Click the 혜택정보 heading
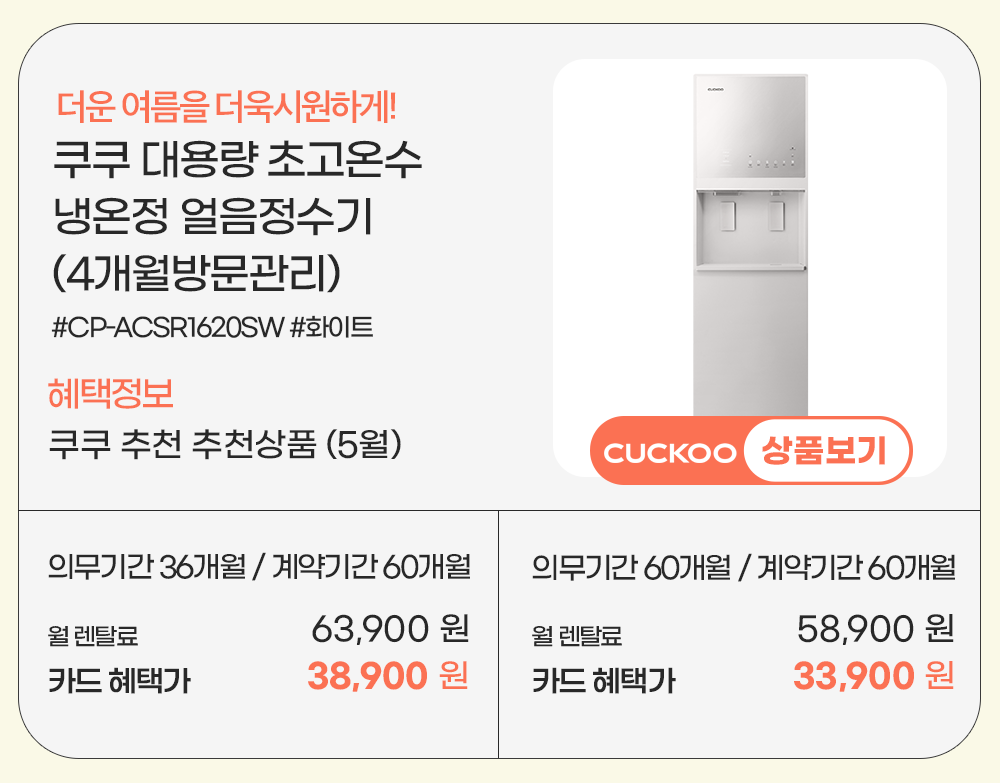 pyautogui.click(x=111, y=394)
